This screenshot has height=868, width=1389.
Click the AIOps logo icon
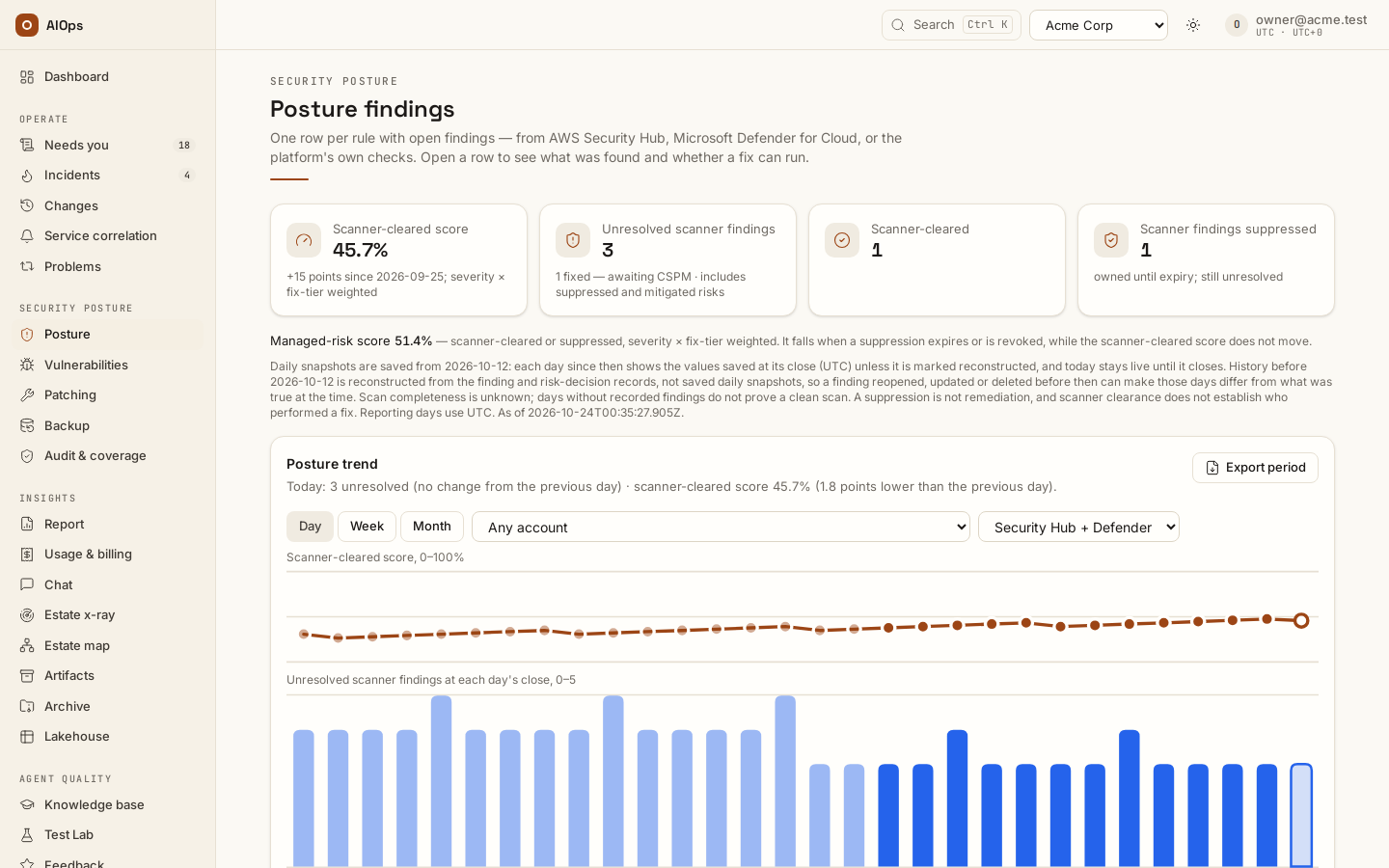point(27,25)
